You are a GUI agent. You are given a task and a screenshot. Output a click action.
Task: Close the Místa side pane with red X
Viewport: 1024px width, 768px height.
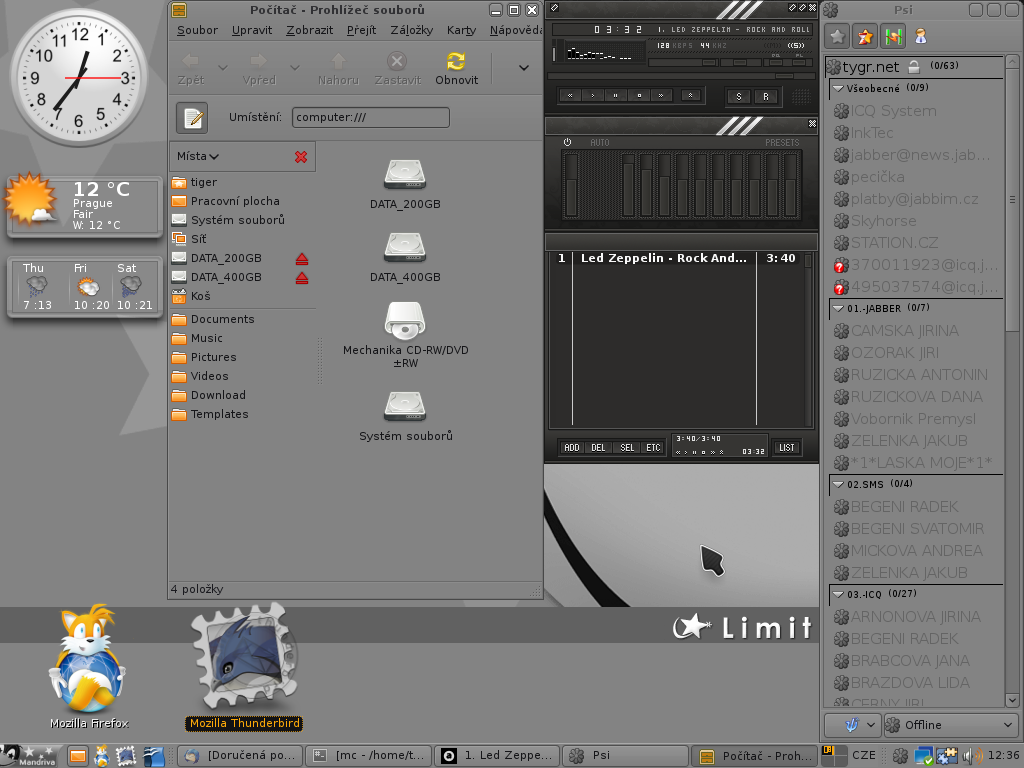301,157
